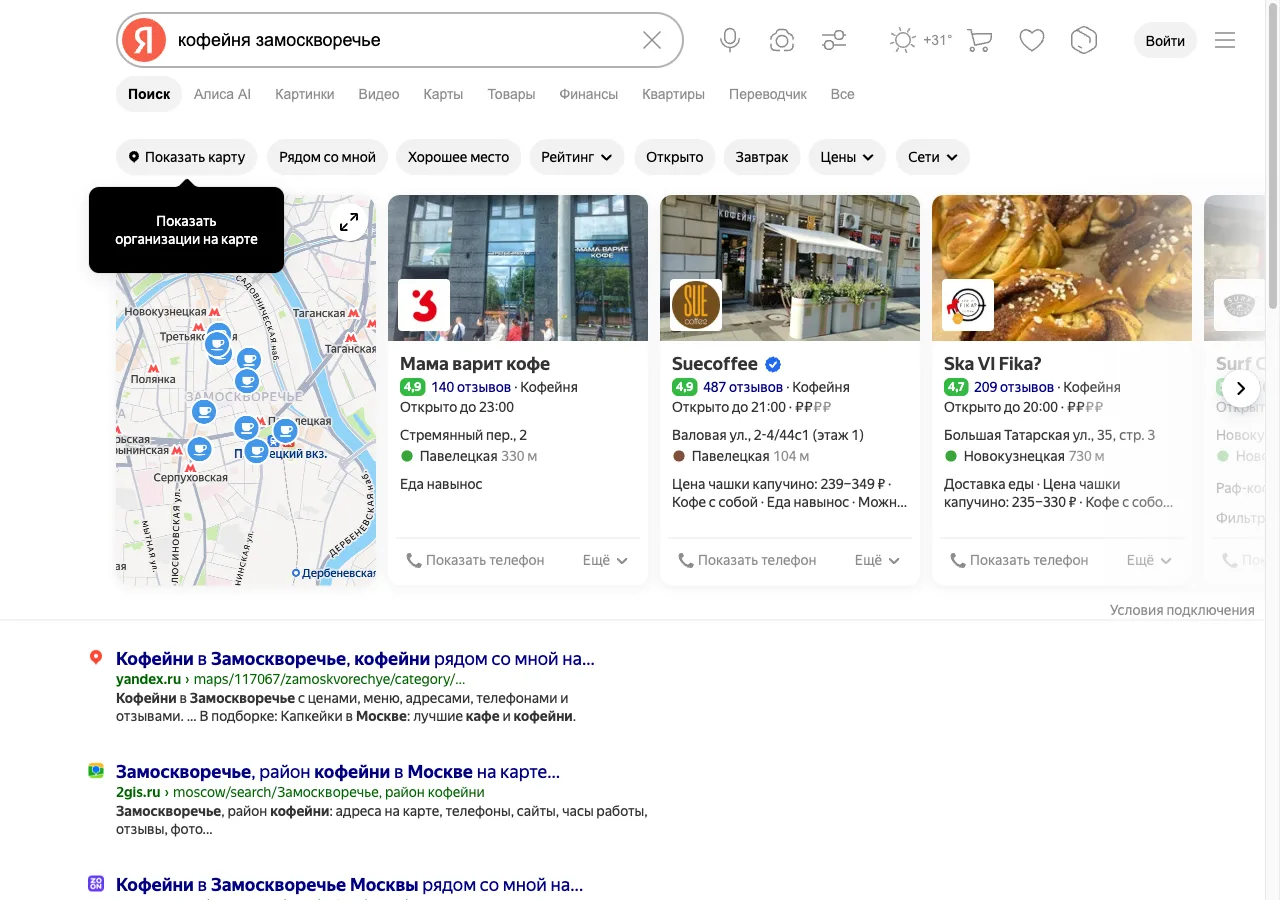
Task: Open the shopping cart icon
Action: (980, 40)
